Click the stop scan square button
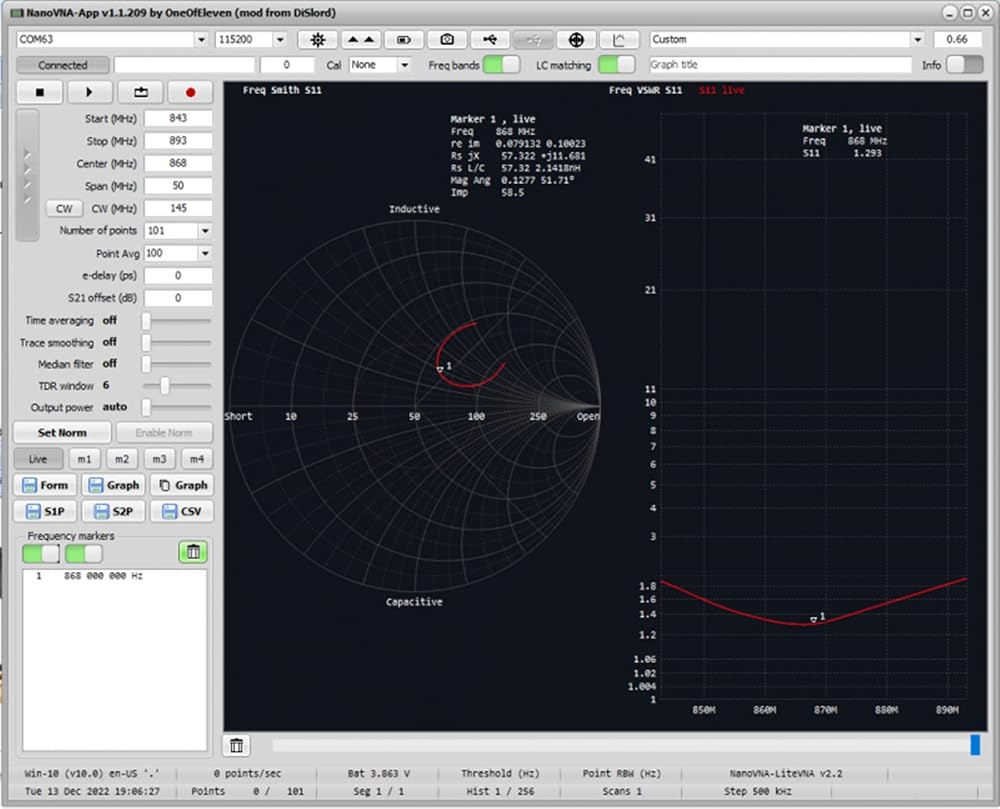 [40, 92]
